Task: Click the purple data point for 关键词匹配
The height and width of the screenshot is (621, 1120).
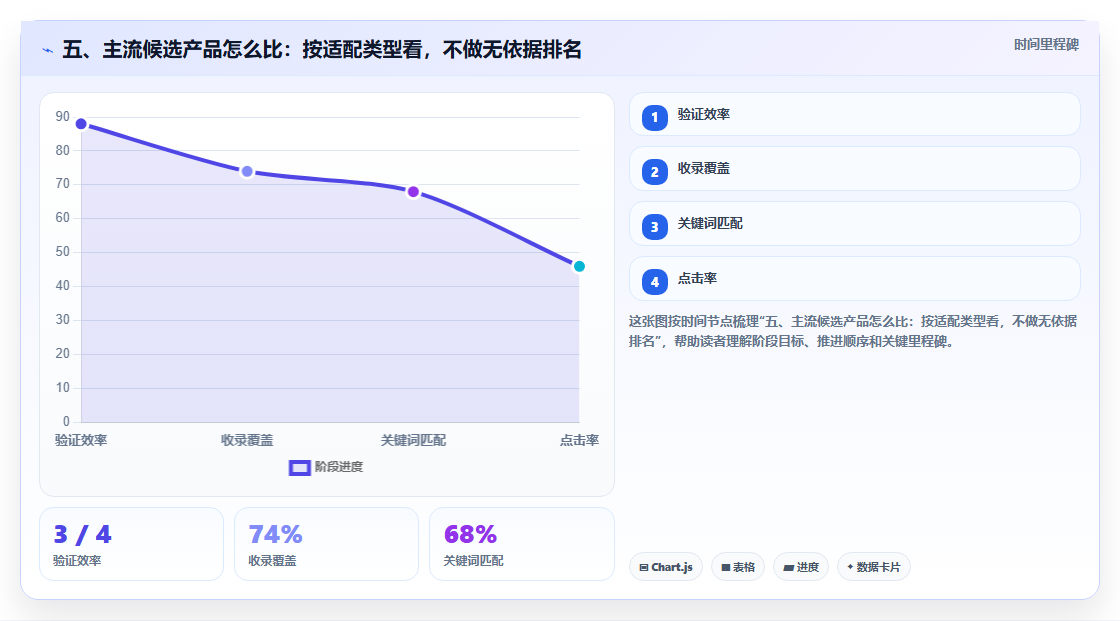Action: 413,192
